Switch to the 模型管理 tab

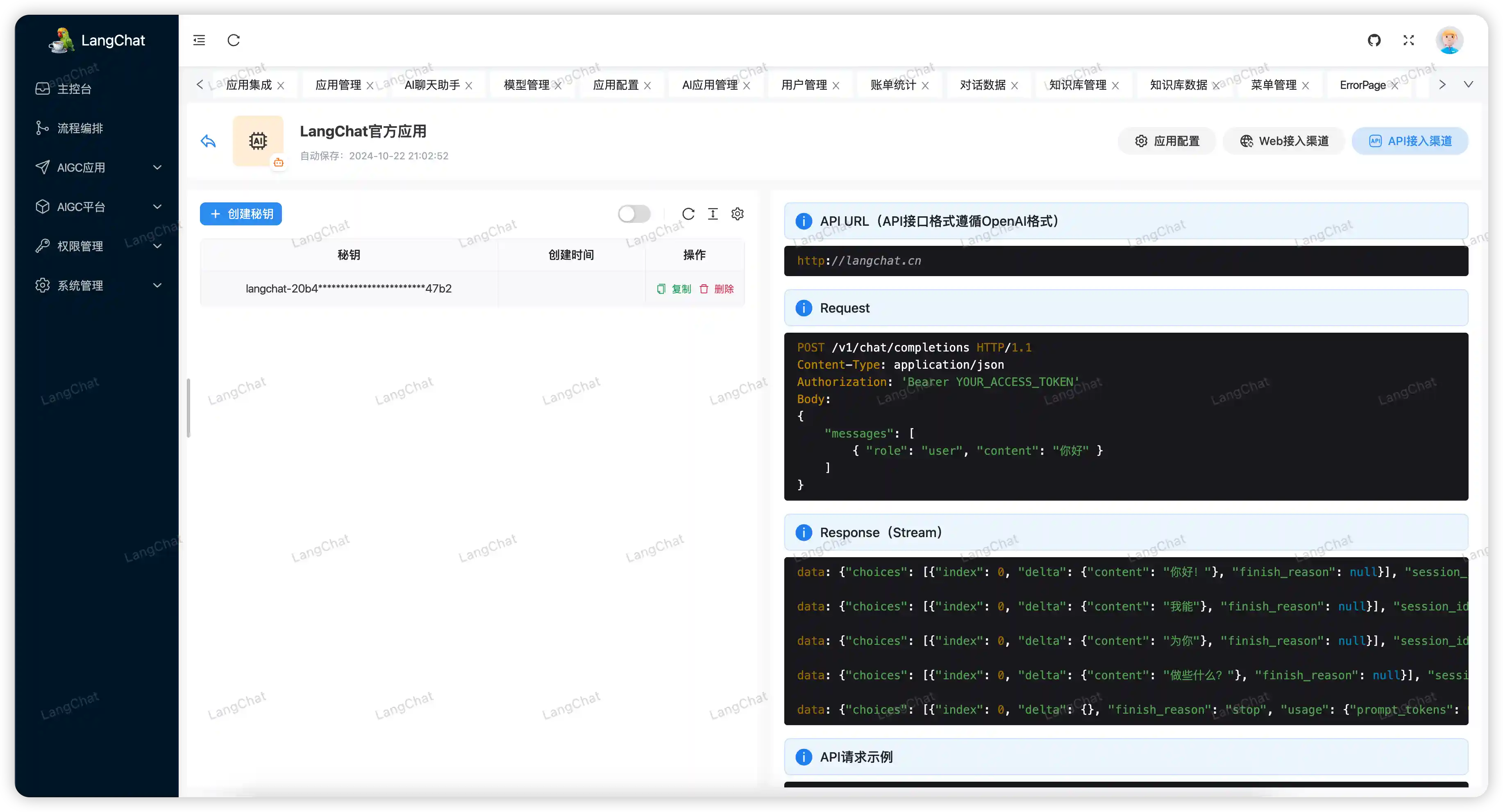pyautogui.click(x=526, y=85)
